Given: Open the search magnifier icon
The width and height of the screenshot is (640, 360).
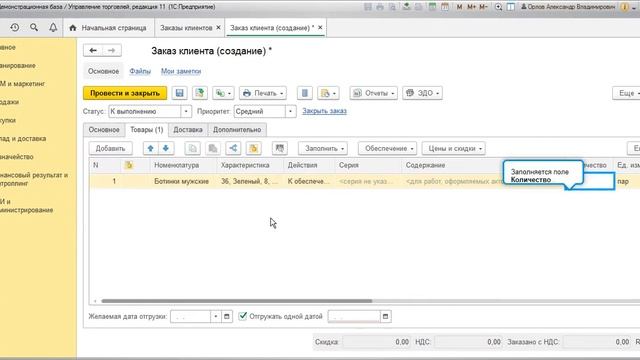Looking at the screenshot, I should coord(34,27).
